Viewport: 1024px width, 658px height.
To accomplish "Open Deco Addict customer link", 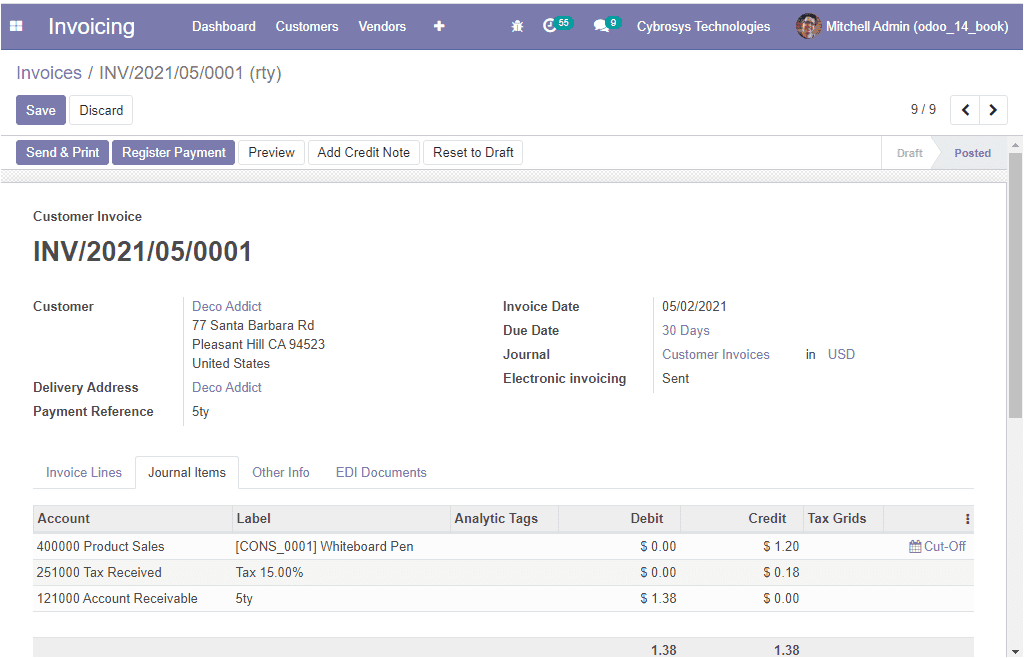I will click(227, 306).
